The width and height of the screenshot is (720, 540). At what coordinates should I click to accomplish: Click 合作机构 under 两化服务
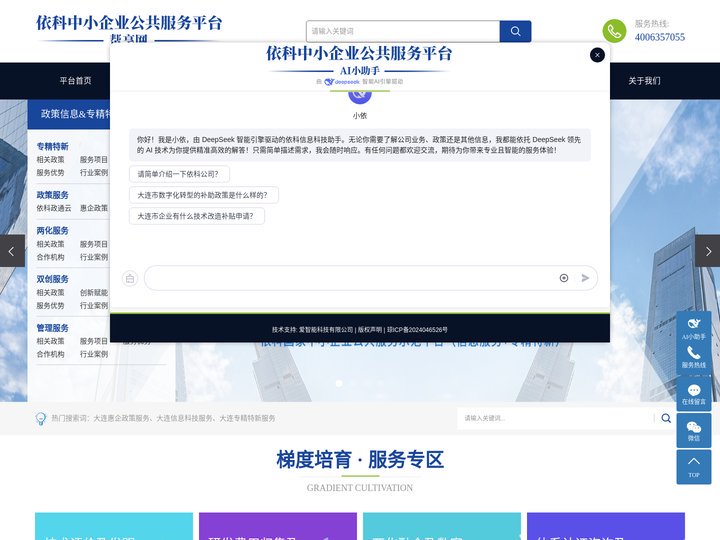[51, 257]
